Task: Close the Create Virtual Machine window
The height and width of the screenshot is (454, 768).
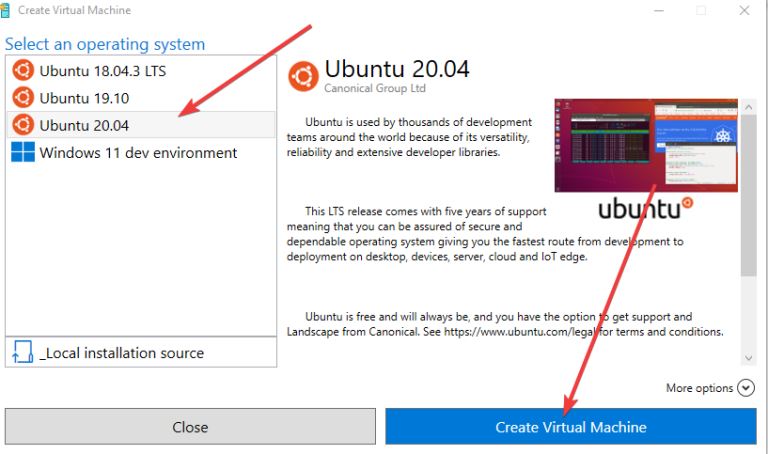Action: point(744,10)
